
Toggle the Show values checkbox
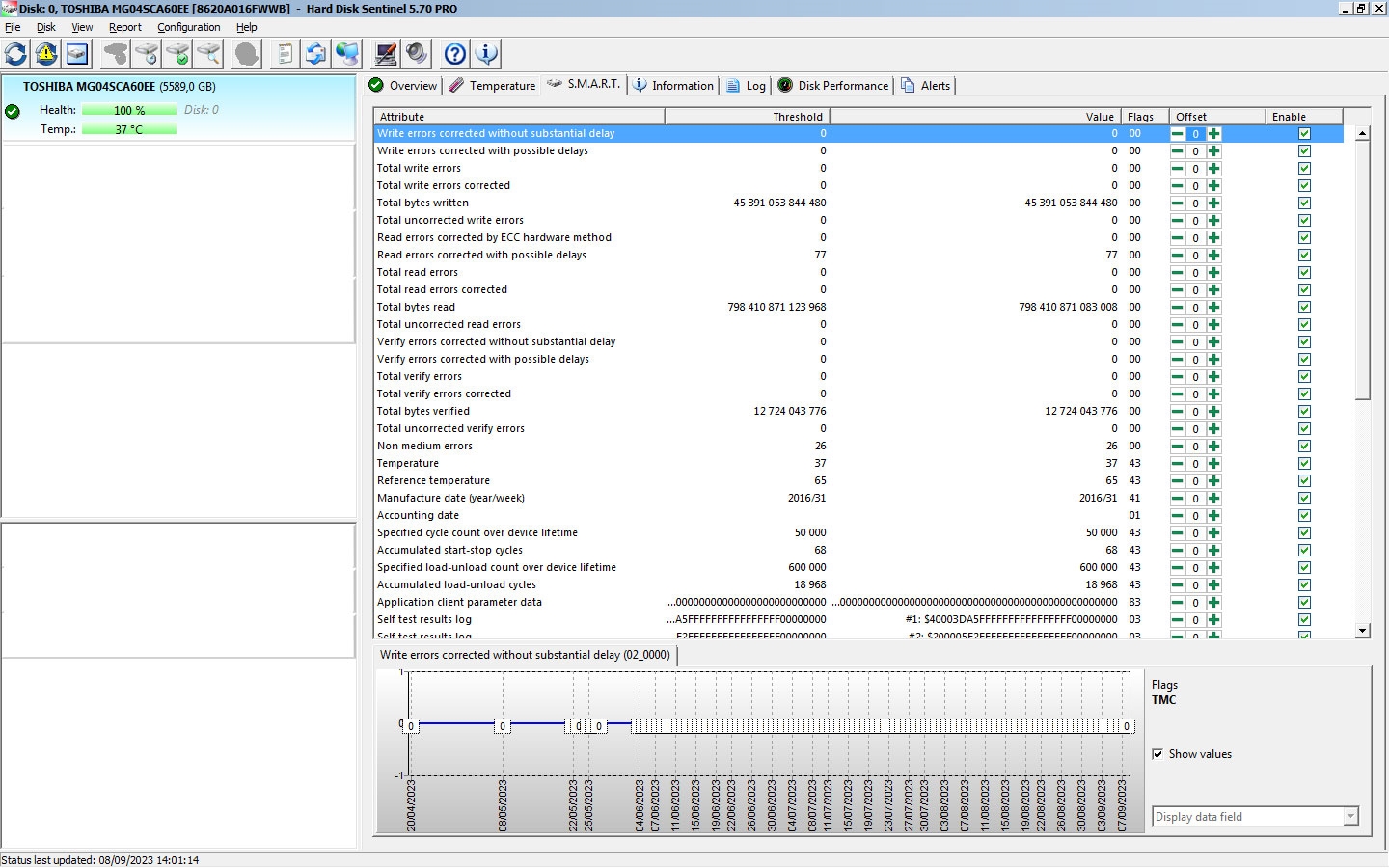1157,754
